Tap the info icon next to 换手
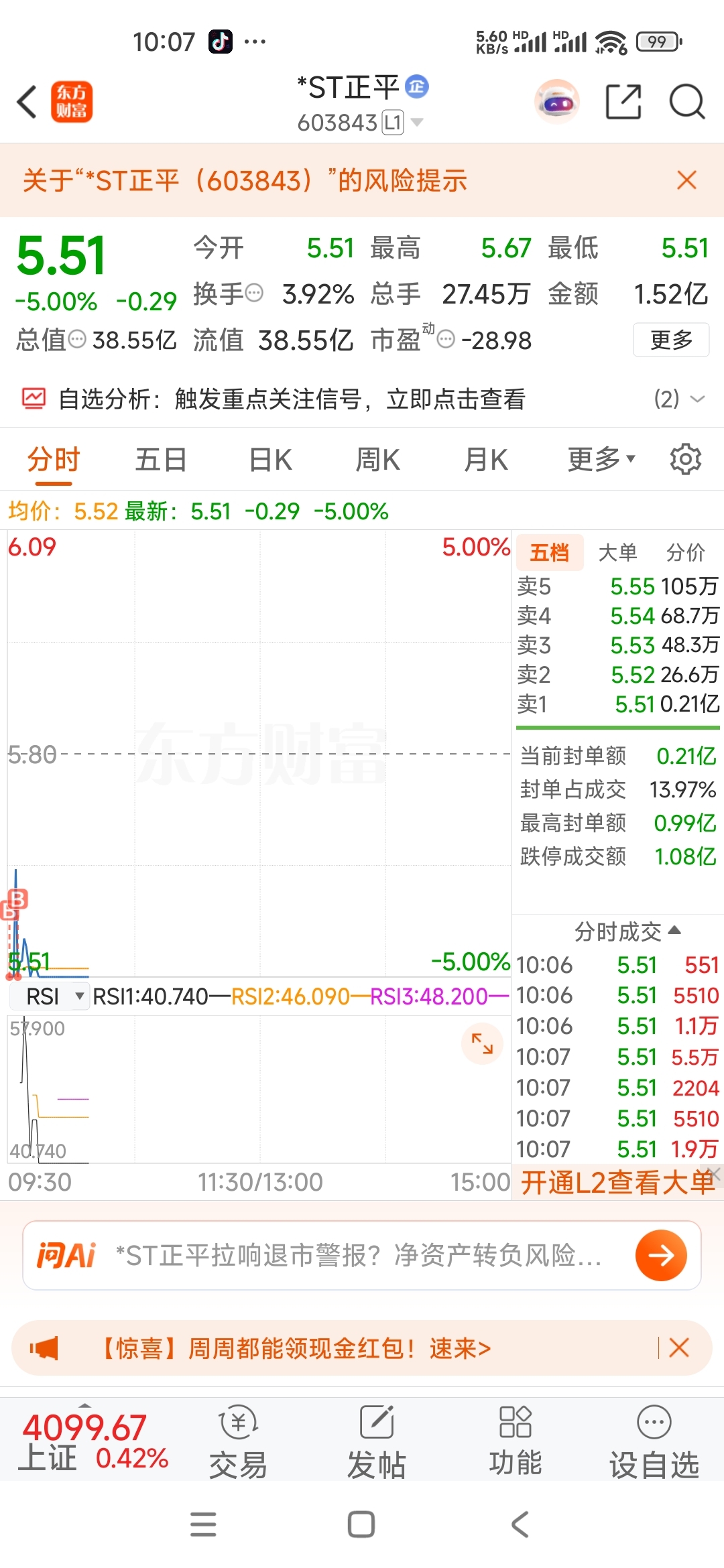Screen dimensions: 724x1568 point(254,293)
